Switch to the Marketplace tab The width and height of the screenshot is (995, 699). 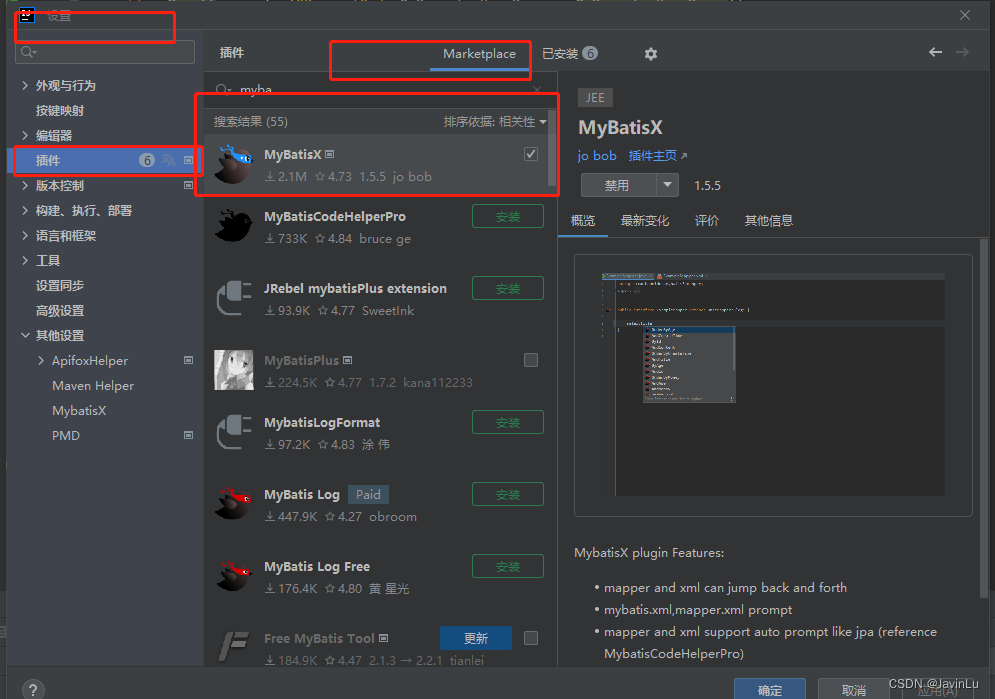pos(479,54)
